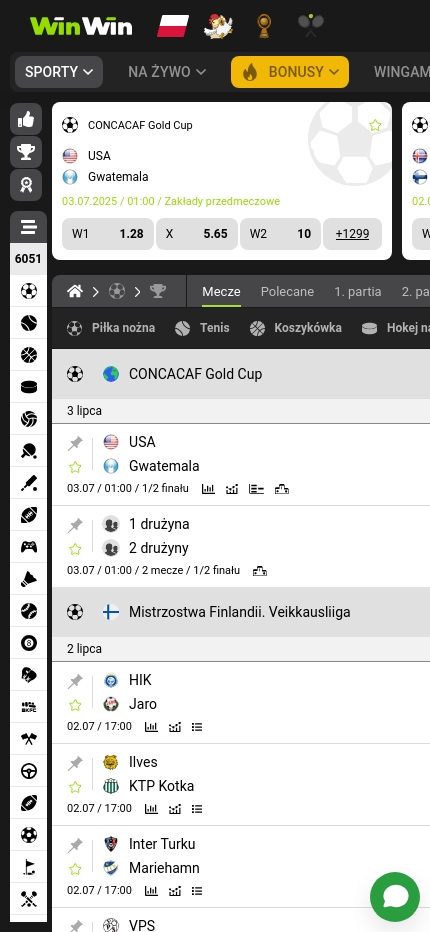Image resolution: width=430 pixels, height=932 pixels.
Task: Switch to the Polecane tab
Action: click(287, 291)
